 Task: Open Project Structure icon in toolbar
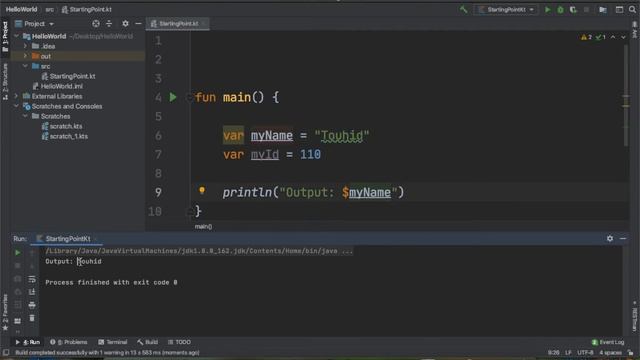[603, 9]
